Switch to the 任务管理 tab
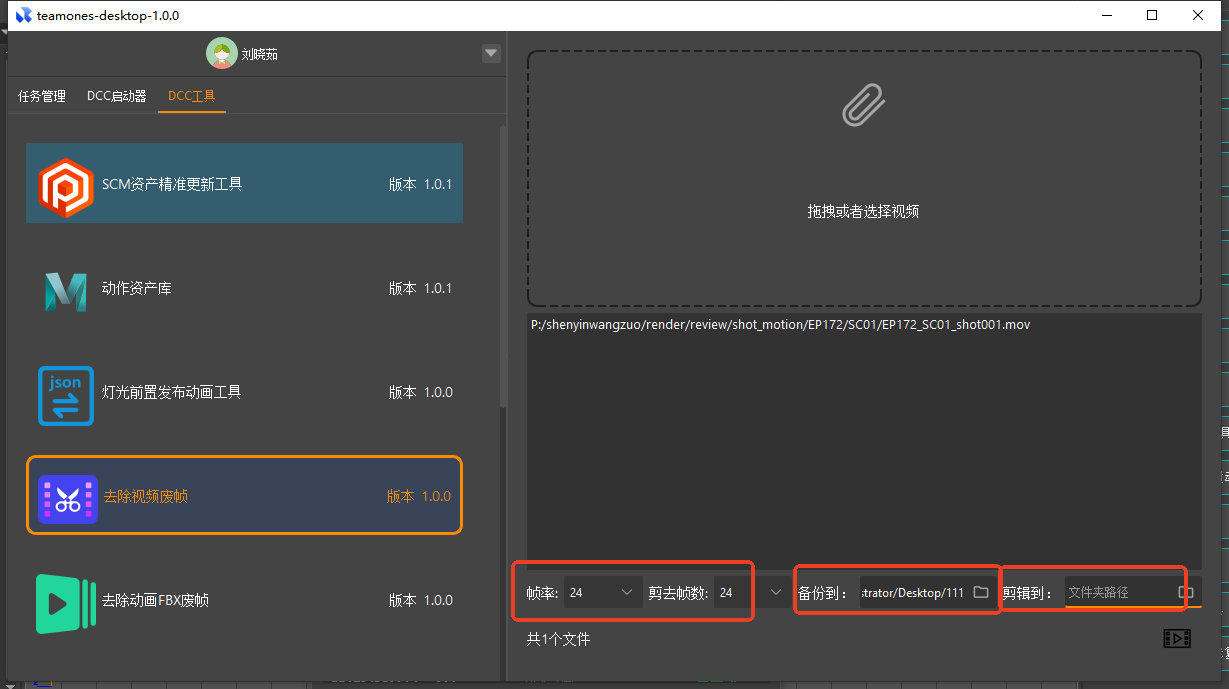The image size is (1229, 689). [42, 96]
